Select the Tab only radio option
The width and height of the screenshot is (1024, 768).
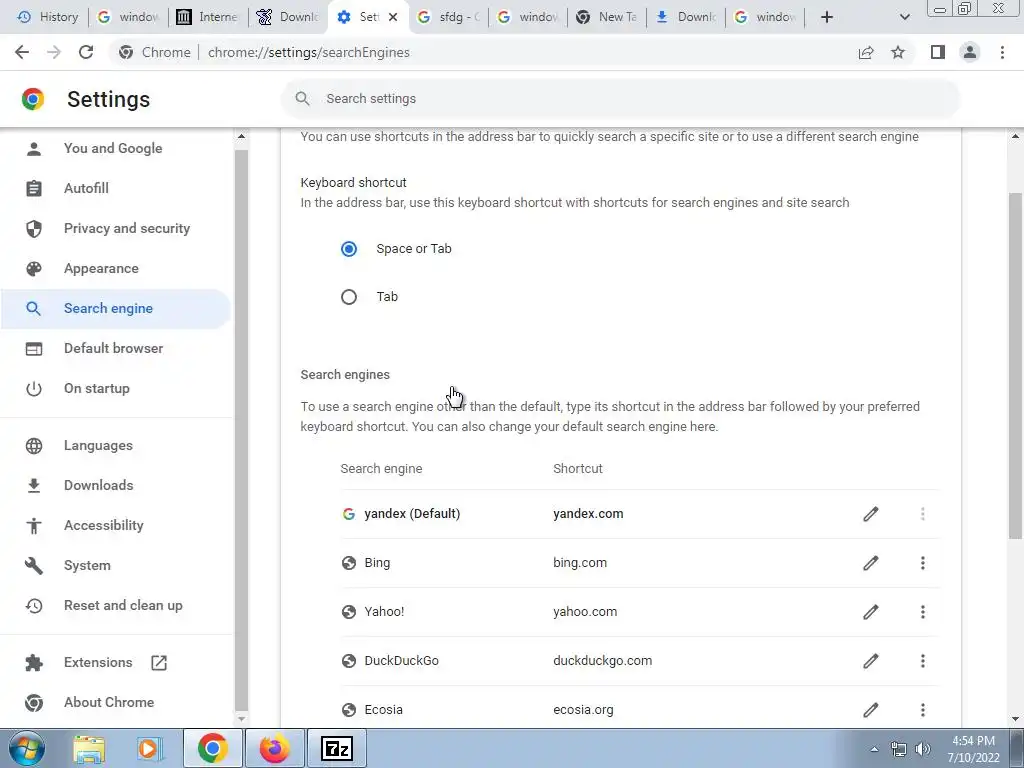point(349,297)
